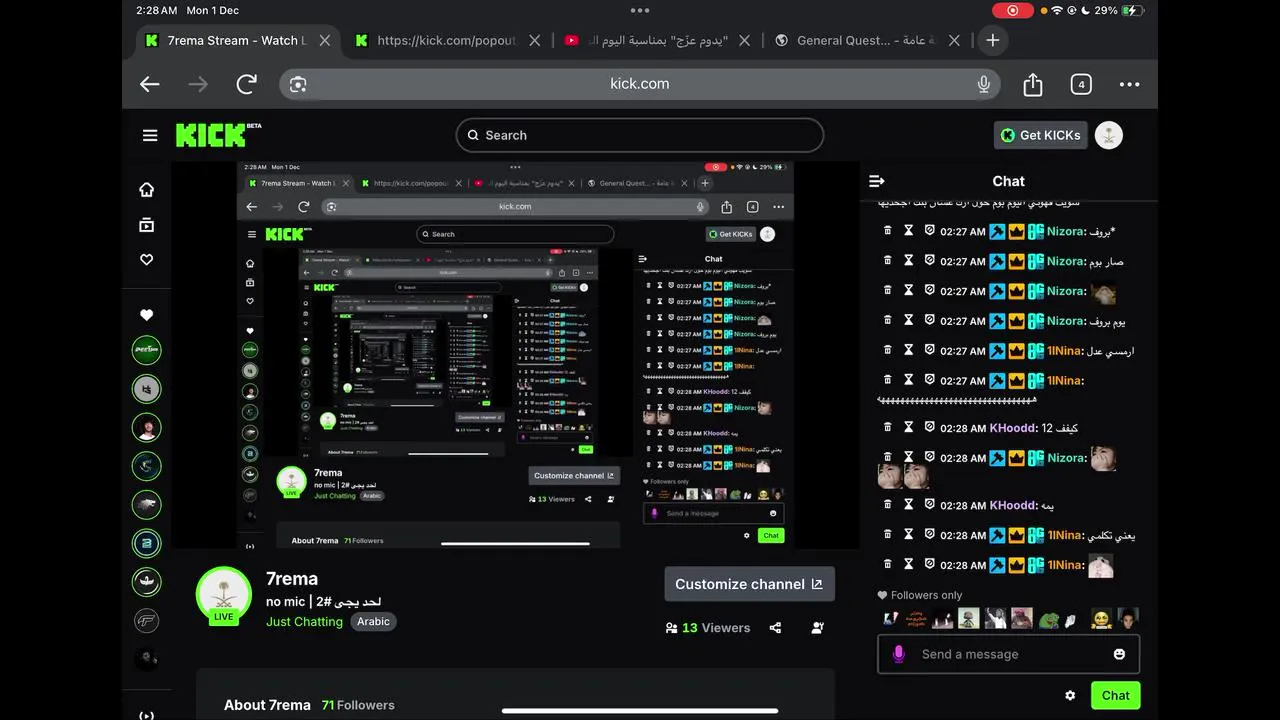This screenshot has height=720, width=1280.
Task: Close the '7rema Stream' tab
Action: point(324,40)
